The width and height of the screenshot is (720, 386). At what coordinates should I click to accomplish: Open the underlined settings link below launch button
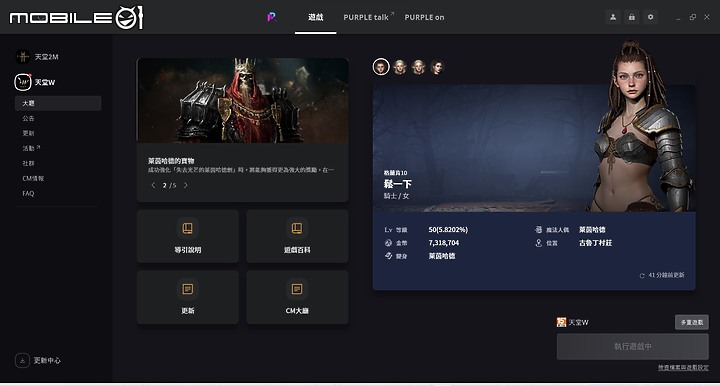[x=683, y=367]
